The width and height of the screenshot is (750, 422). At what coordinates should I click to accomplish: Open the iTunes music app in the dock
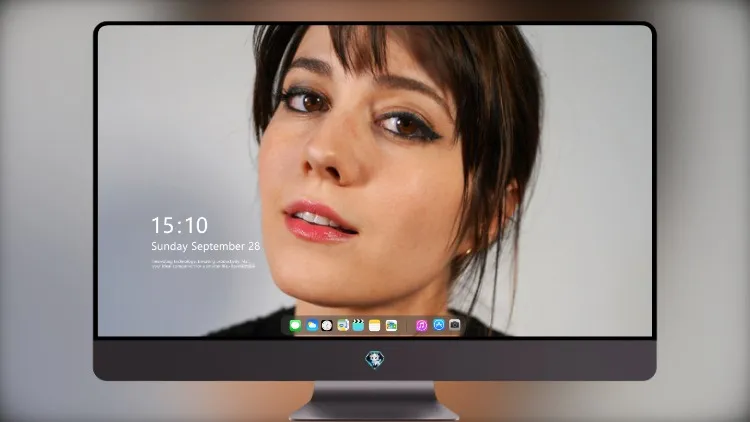pos(421,325)
